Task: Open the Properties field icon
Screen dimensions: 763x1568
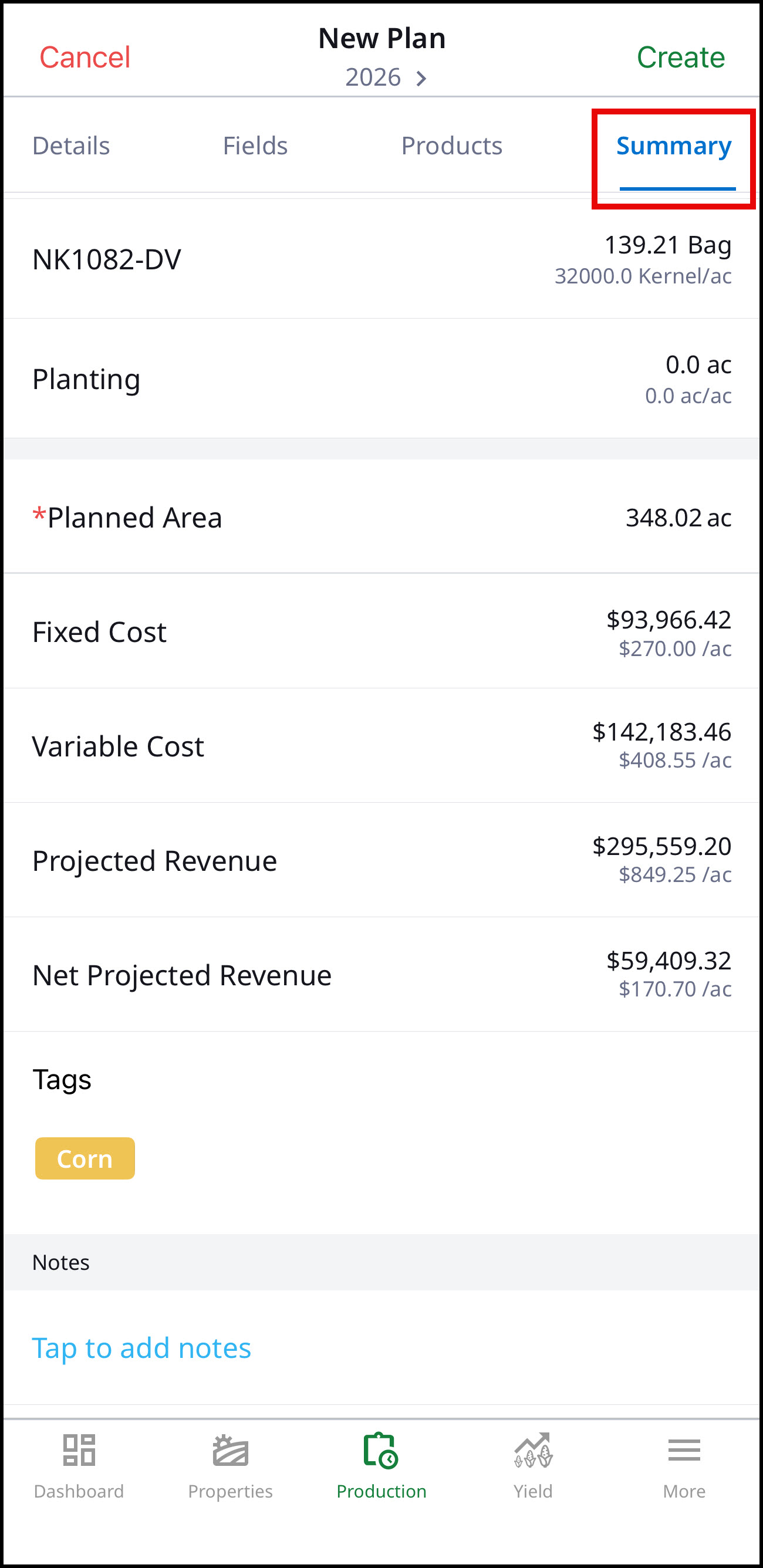Action: (230, 1449)
